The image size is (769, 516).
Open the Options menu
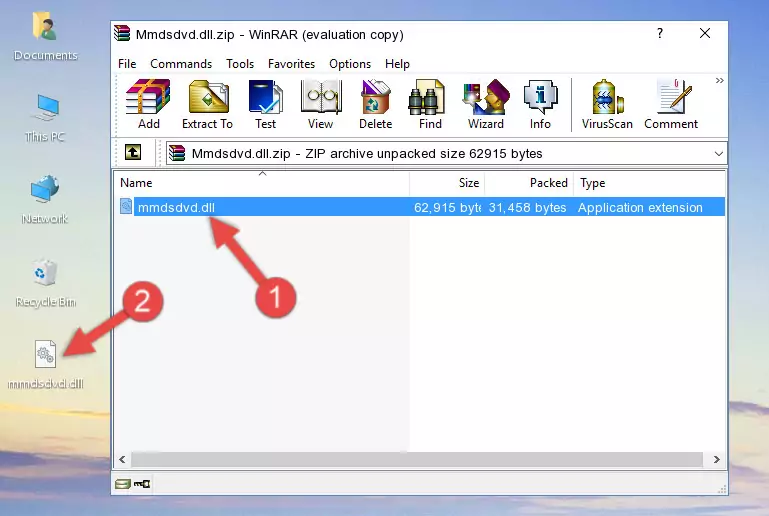point(350,64)
